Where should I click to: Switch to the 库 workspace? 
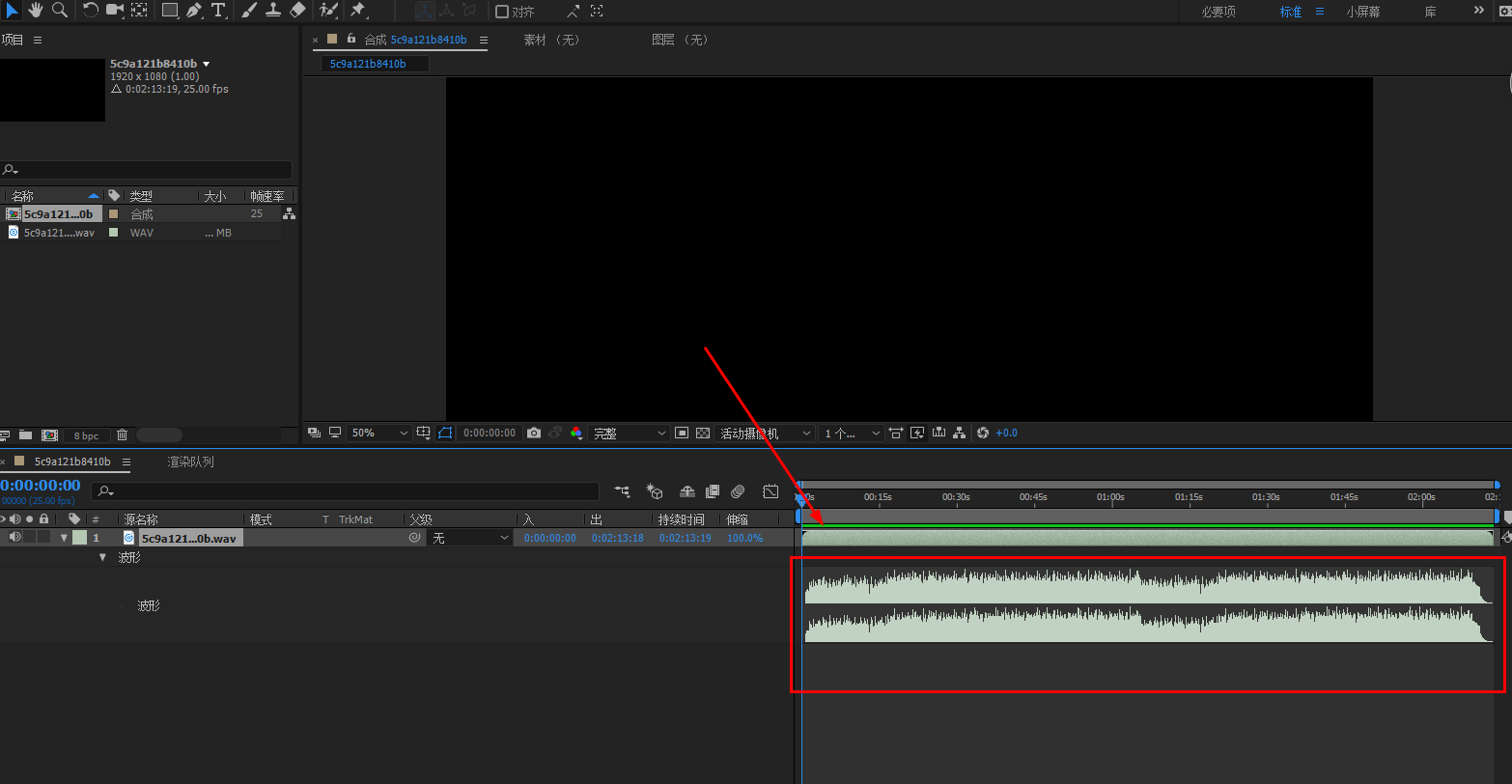point(1430,12)
